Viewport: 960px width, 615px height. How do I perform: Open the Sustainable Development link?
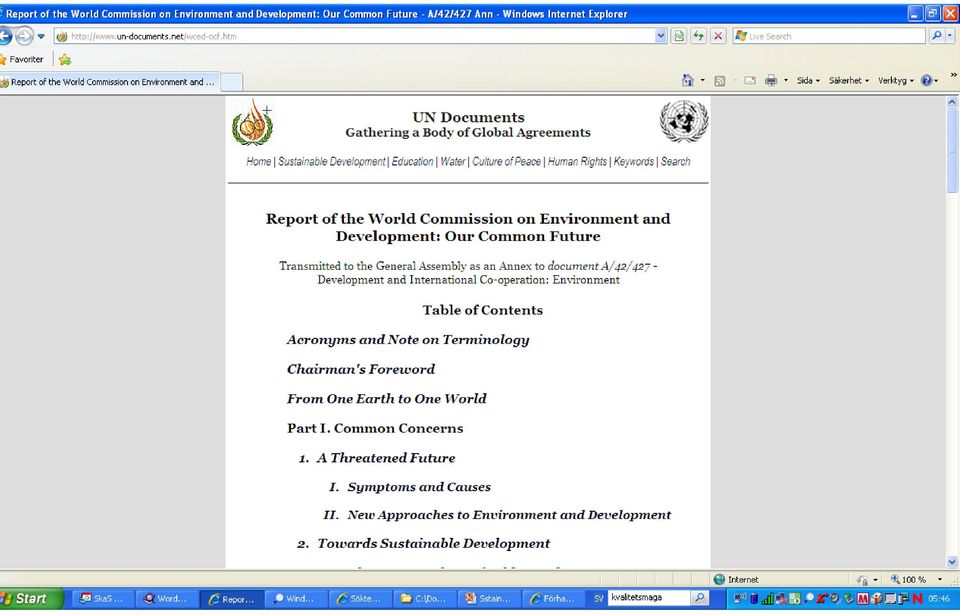[x=332, y=162]
